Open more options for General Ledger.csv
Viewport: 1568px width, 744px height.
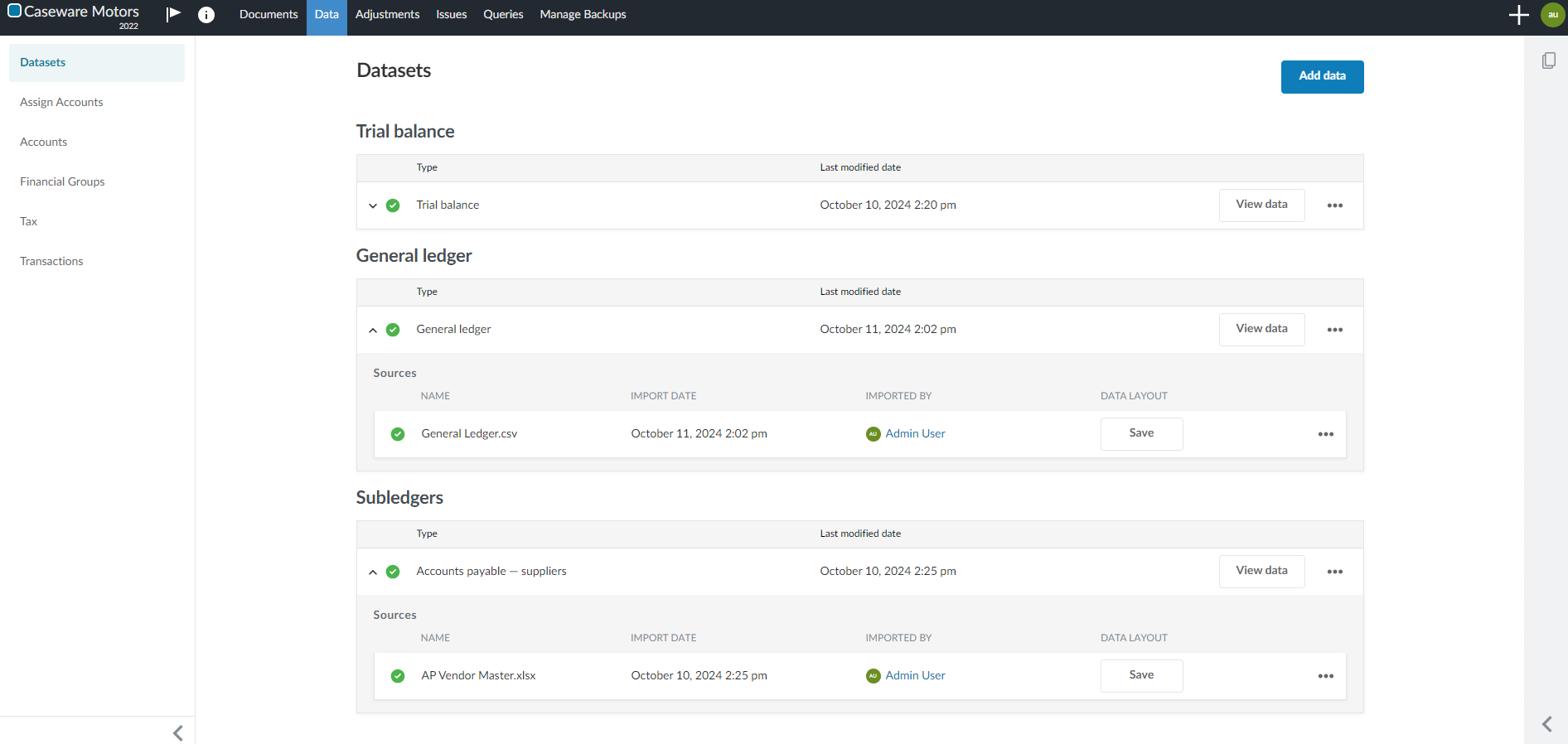(x=1325, y=434)
